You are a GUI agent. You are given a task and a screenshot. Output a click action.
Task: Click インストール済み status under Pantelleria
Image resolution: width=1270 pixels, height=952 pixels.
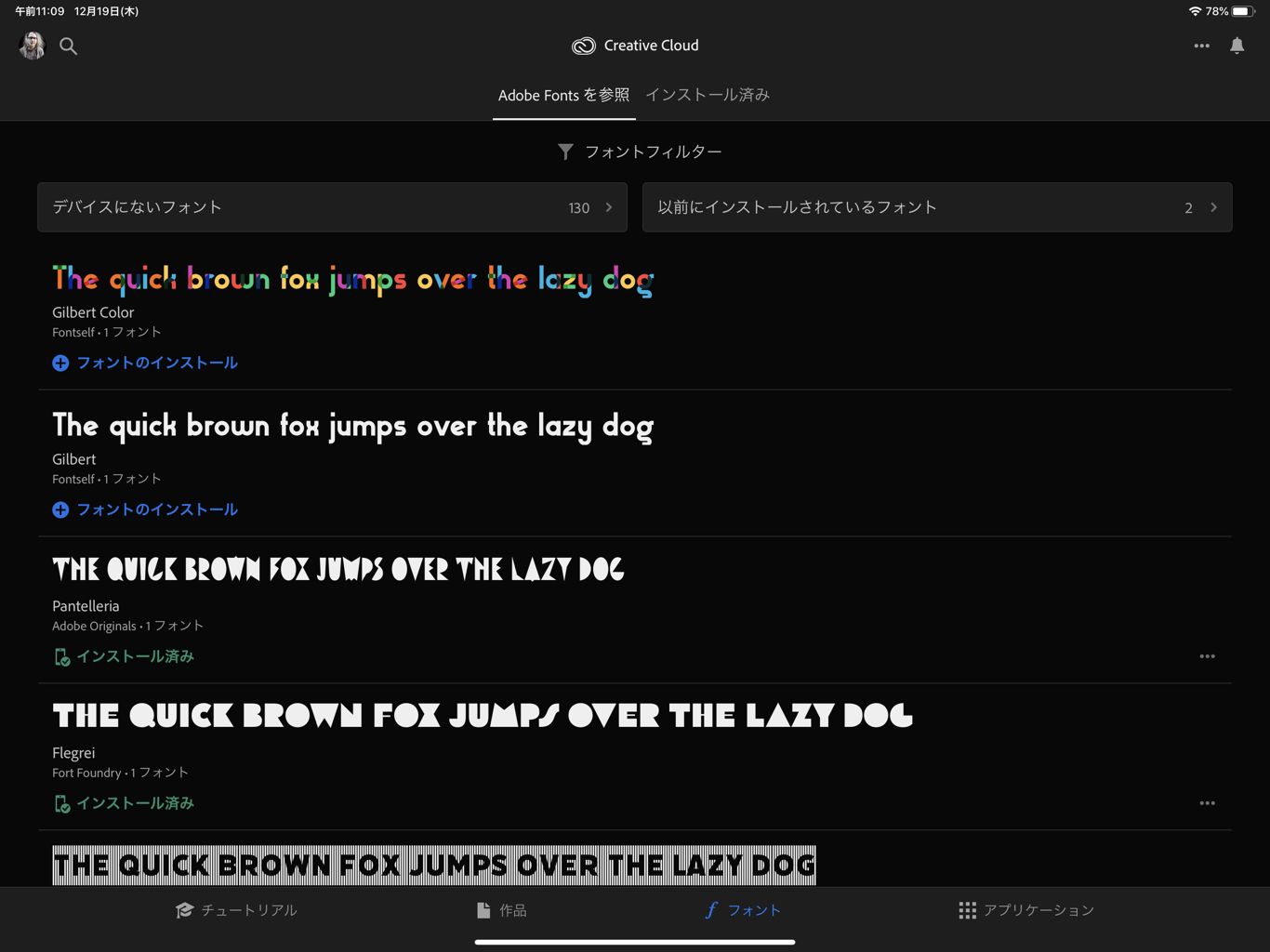[135, 656]
